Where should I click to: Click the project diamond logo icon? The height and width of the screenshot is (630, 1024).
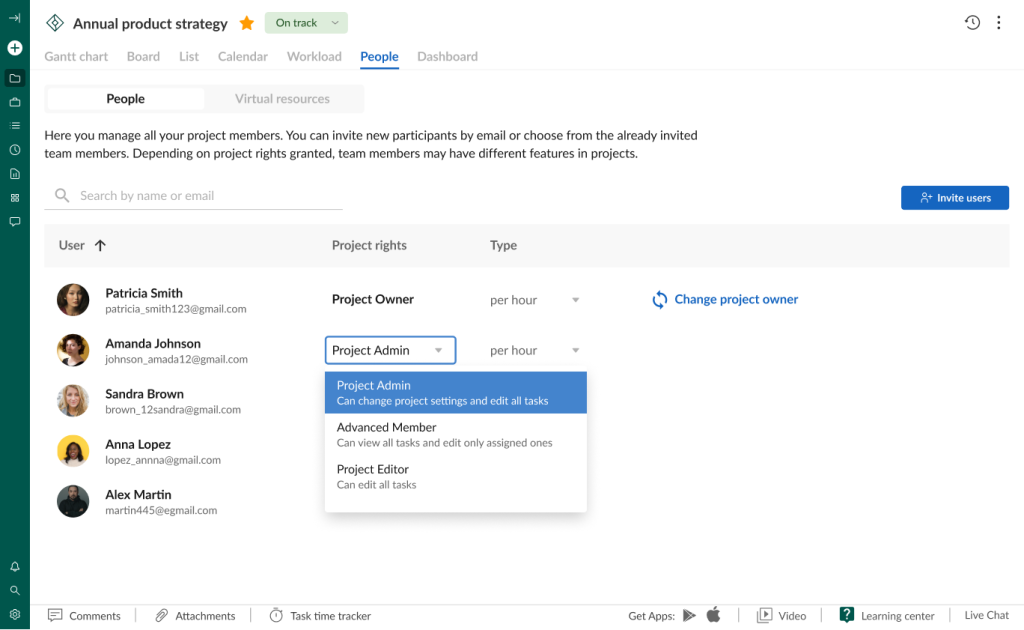(55, 23)
